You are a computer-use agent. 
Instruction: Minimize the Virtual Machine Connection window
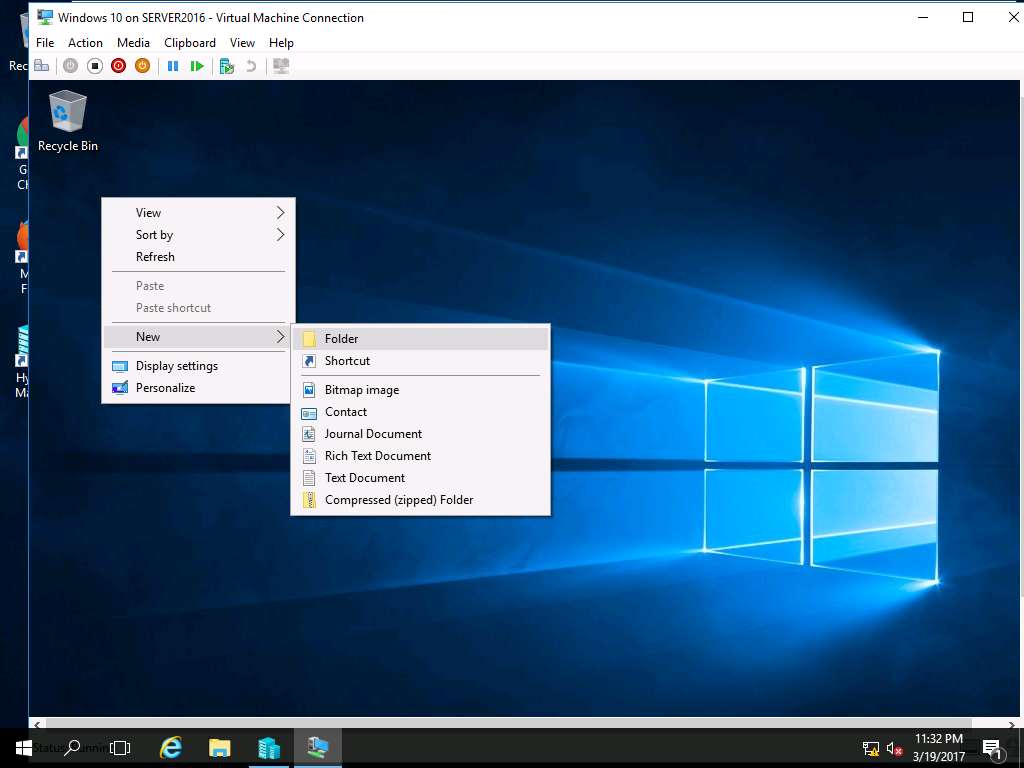(923, 18)
